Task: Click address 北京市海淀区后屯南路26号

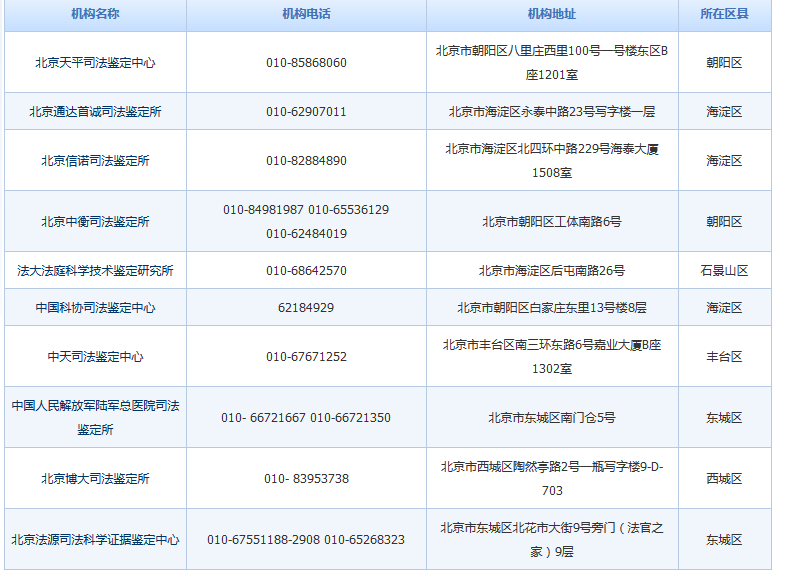Action: pos(552,271)
